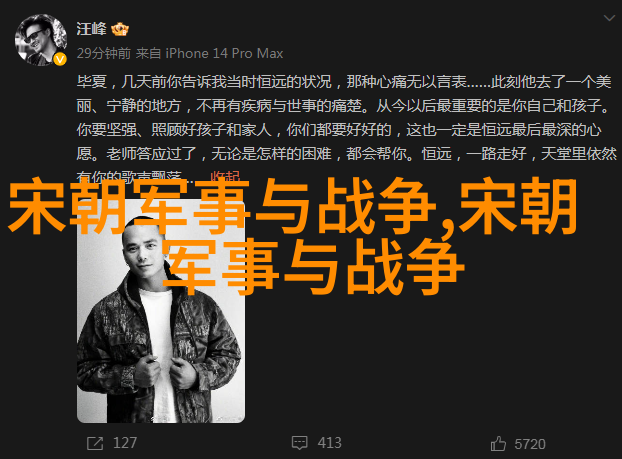Screen dimensions: 622x459
Task: Click the second orange line 军事与战争
Action: pos(313,267)
